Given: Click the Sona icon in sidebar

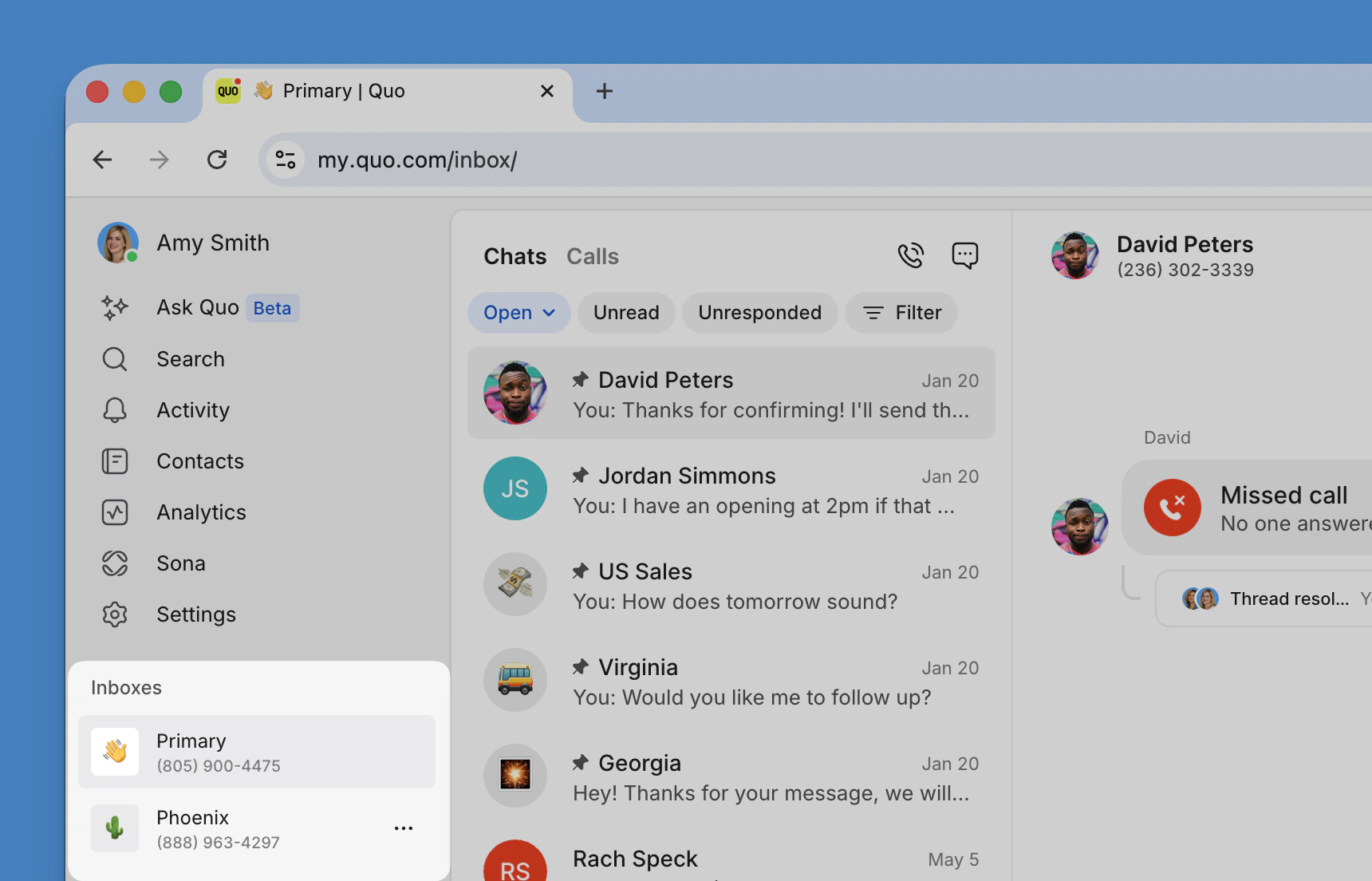Looking at the screenshot, I should tap(115, 563).
